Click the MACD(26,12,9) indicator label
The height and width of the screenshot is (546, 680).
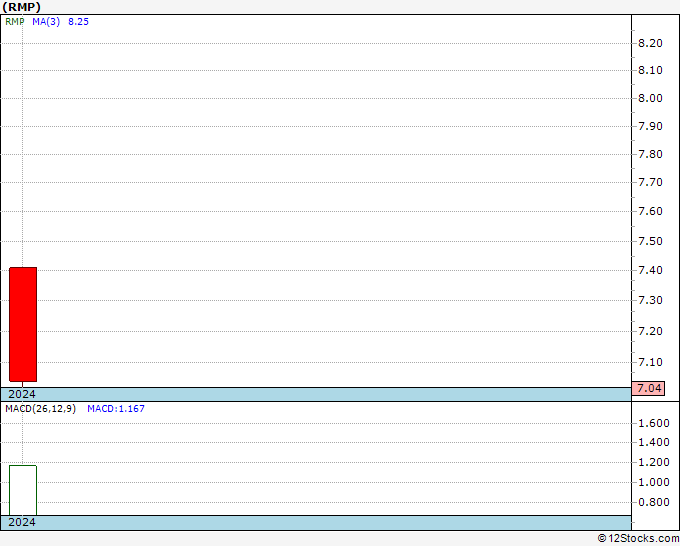(40, 409)
